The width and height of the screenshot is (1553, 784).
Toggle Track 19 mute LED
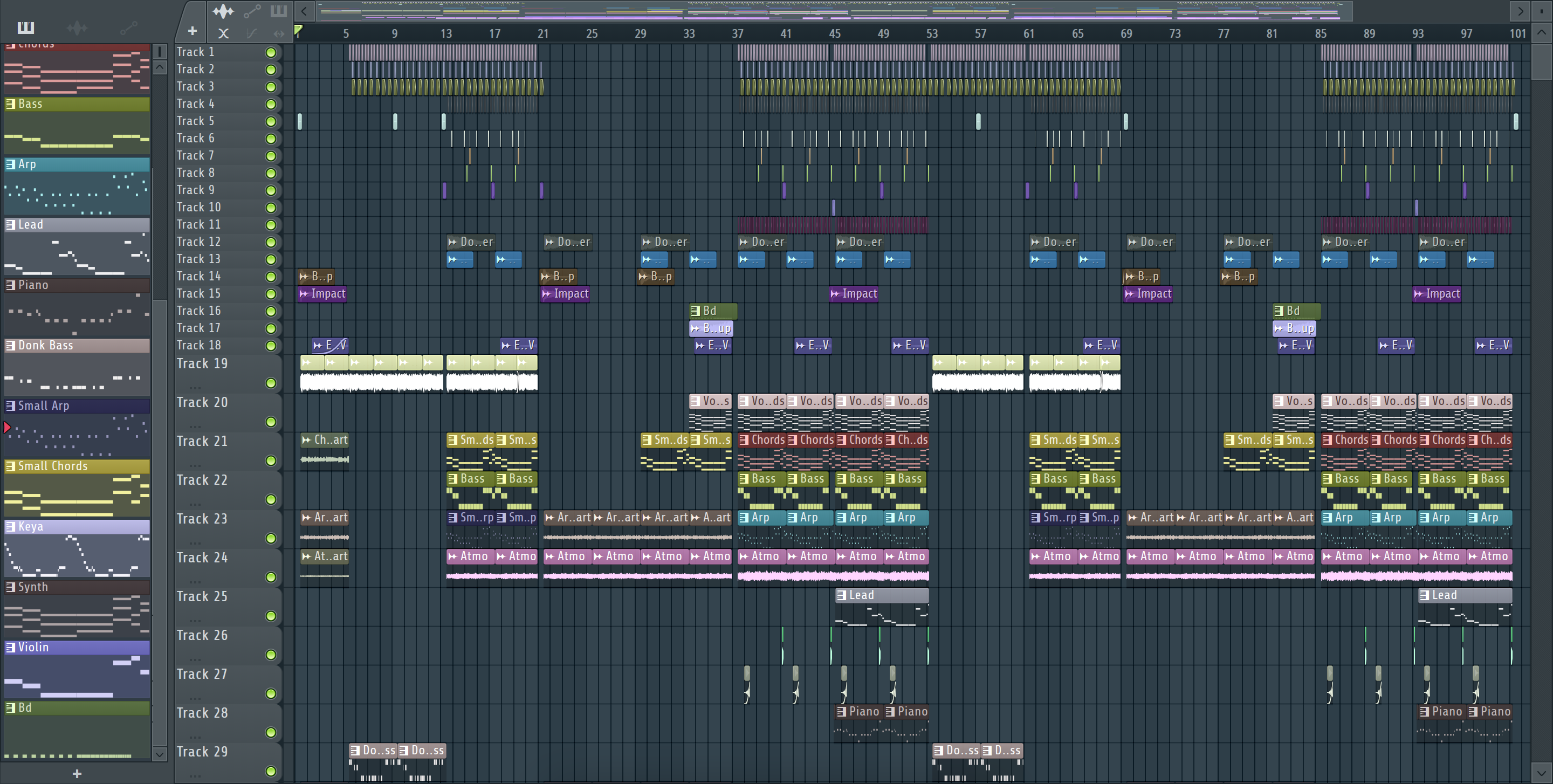pyautogui.click(x=271, y=383)
